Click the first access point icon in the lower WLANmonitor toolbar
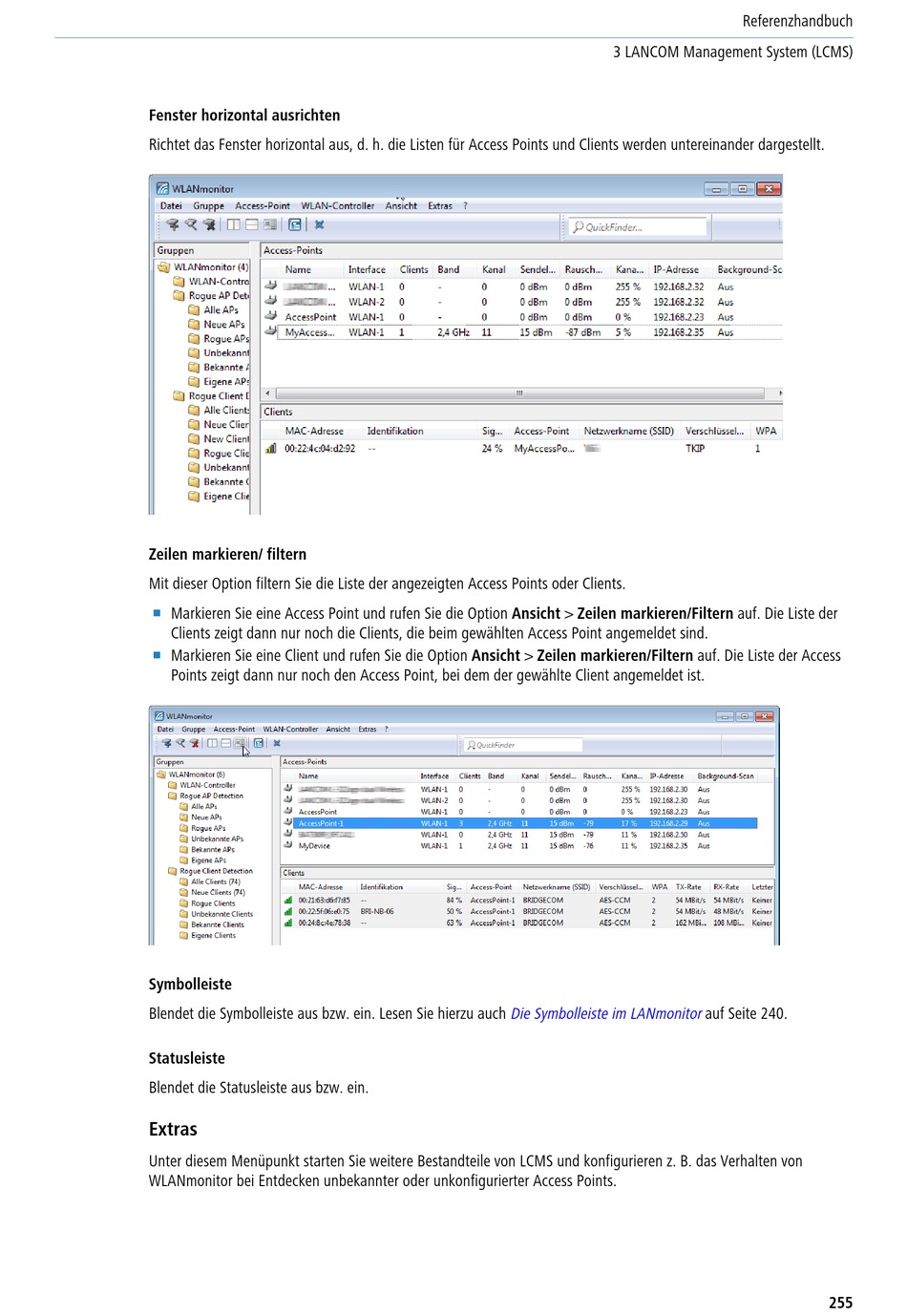Image resolution: width=907 pixels, height=1316 pixels. (x=166, y=743)
